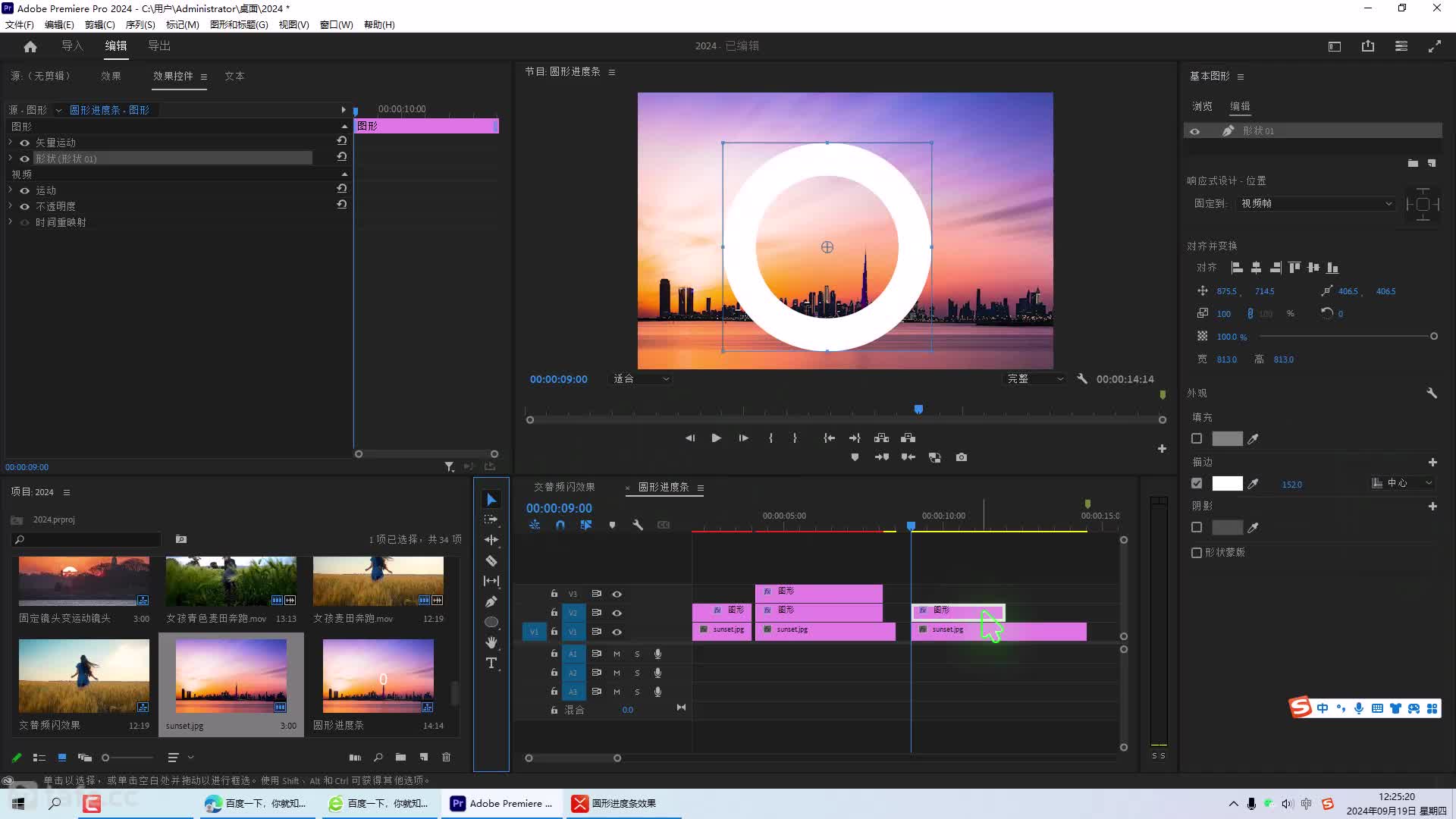Hide 形状 01 layer in Essential Graphics
The image size is (1456, 819).
point(1195,131)
